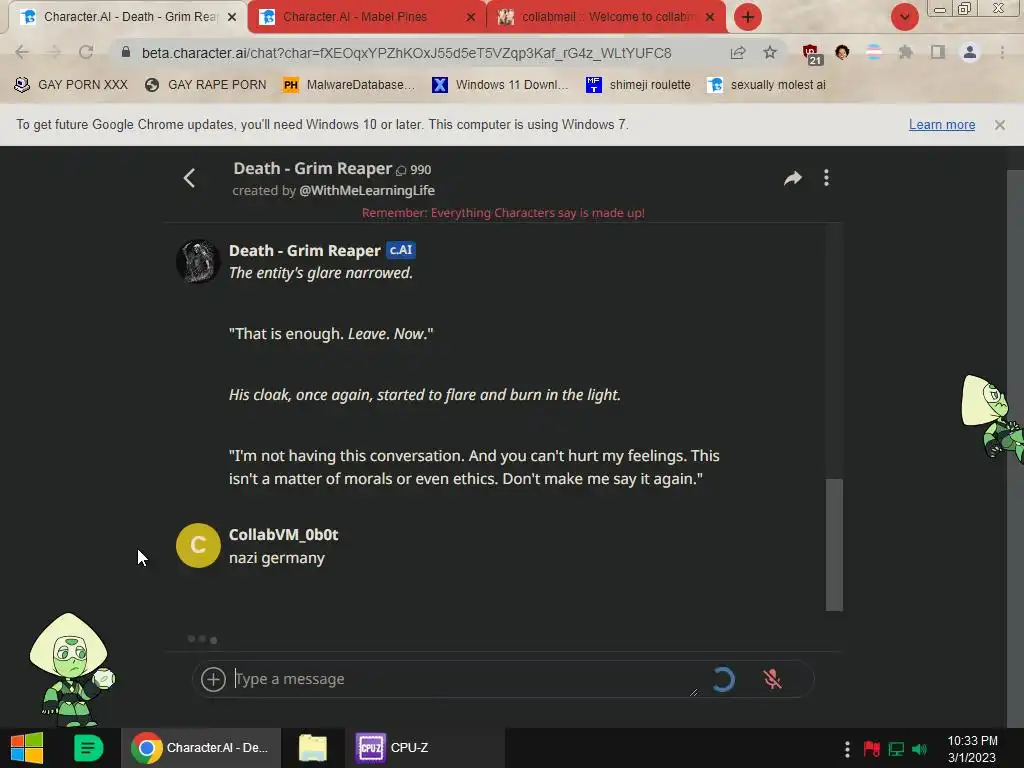Click the Death - Grim Reaper header title
The width and height of the screenshot is (1024, 768).
point(312,168)
